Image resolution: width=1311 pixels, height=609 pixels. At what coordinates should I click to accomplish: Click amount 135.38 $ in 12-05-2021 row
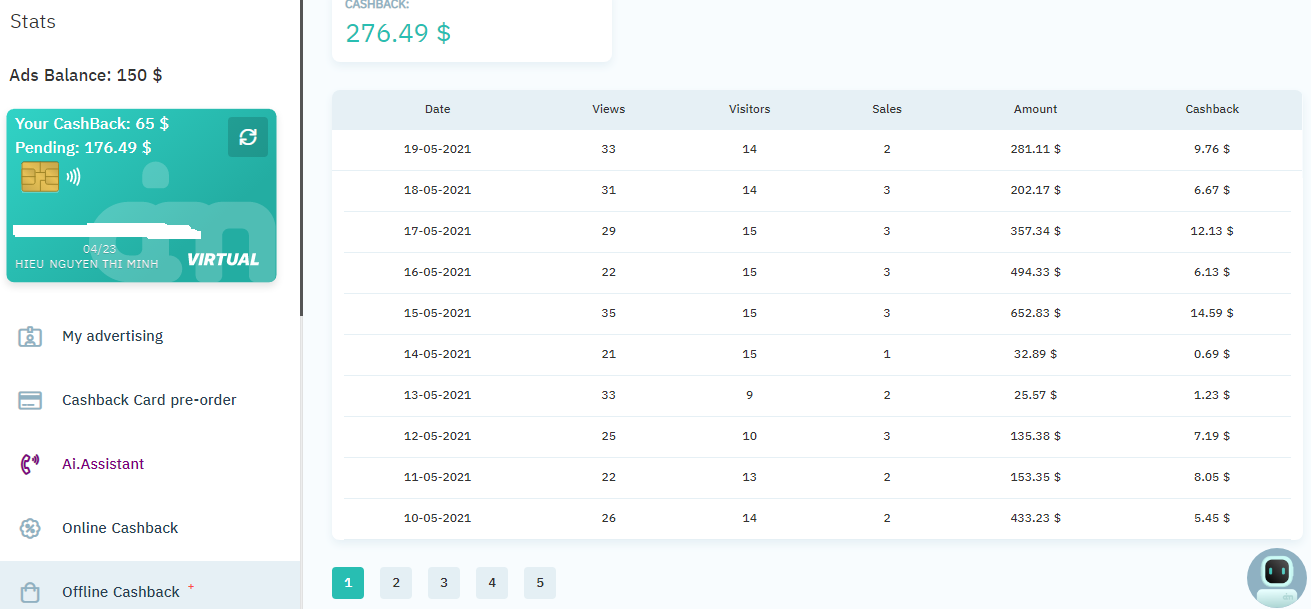pos(1035,436)
